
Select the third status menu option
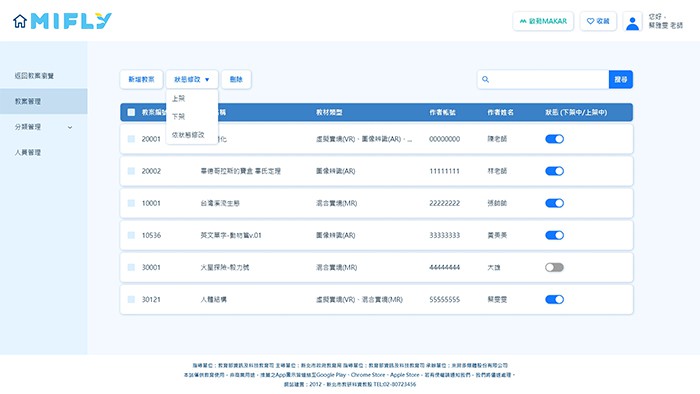[x=188, y=135]
